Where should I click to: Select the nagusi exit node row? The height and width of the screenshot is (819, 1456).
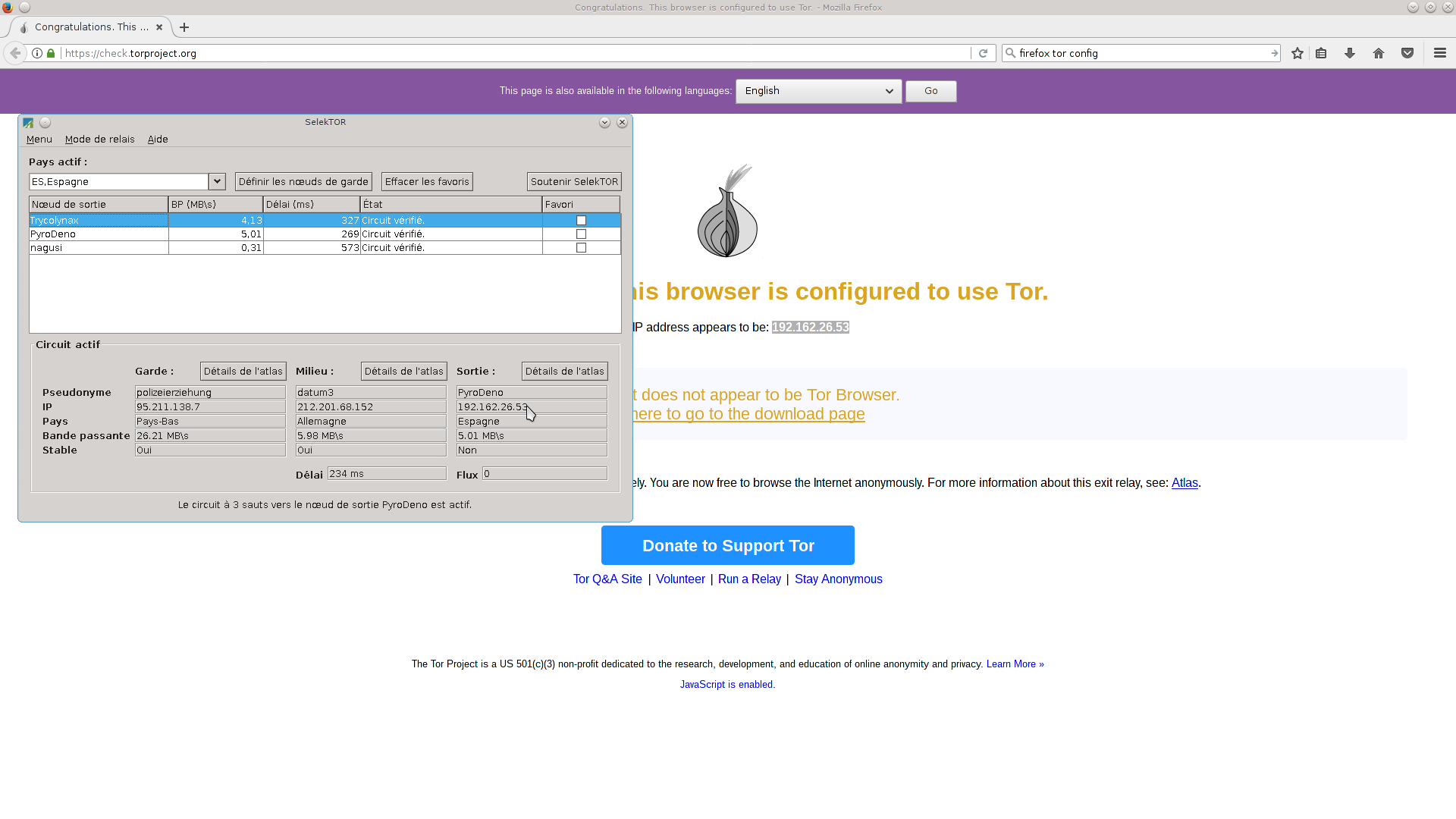pyautogui.click(x=325, y=248)
